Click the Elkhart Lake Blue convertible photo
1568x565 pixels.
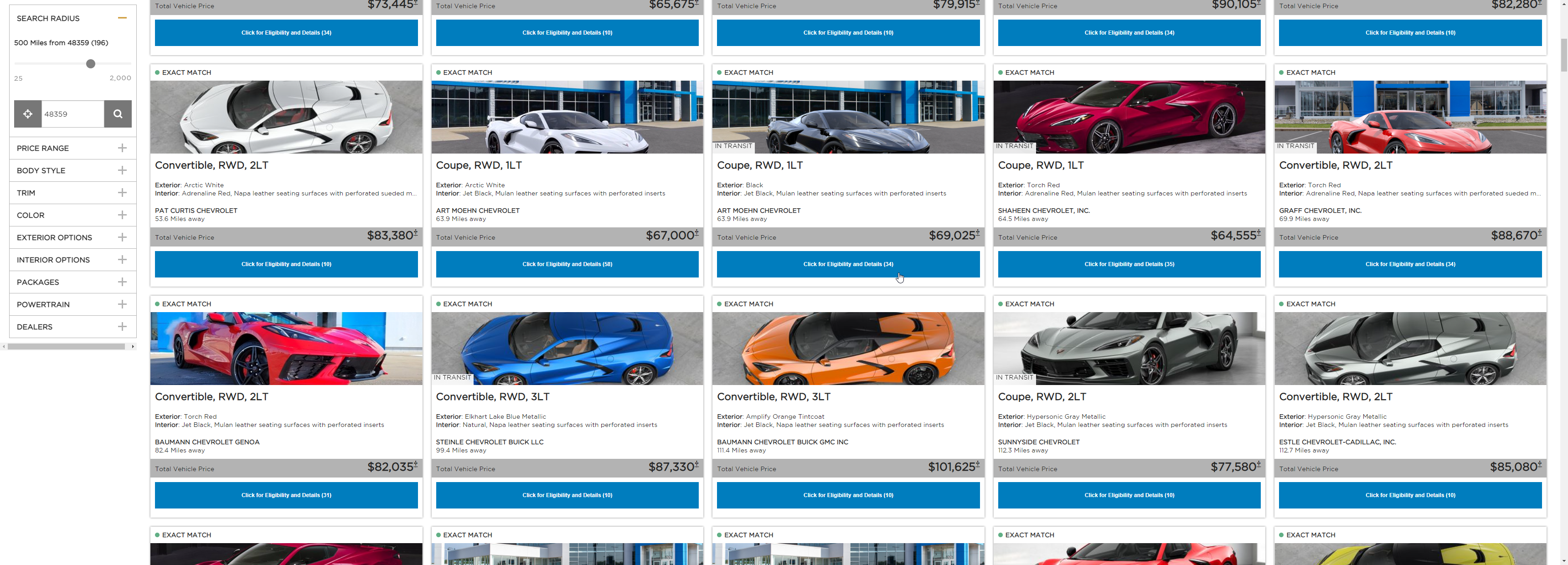point(567,349)
